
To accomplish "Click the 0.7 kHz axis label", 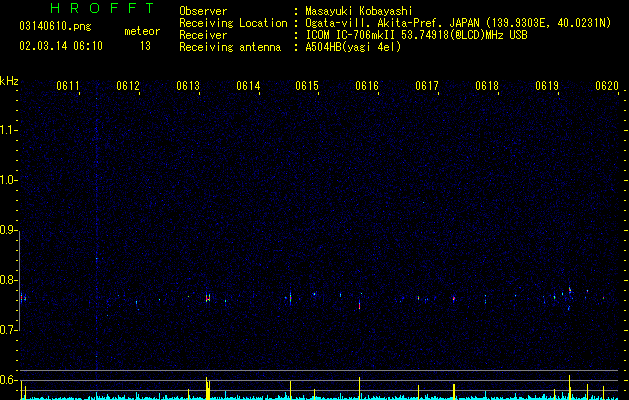I will tap(9, 330).
